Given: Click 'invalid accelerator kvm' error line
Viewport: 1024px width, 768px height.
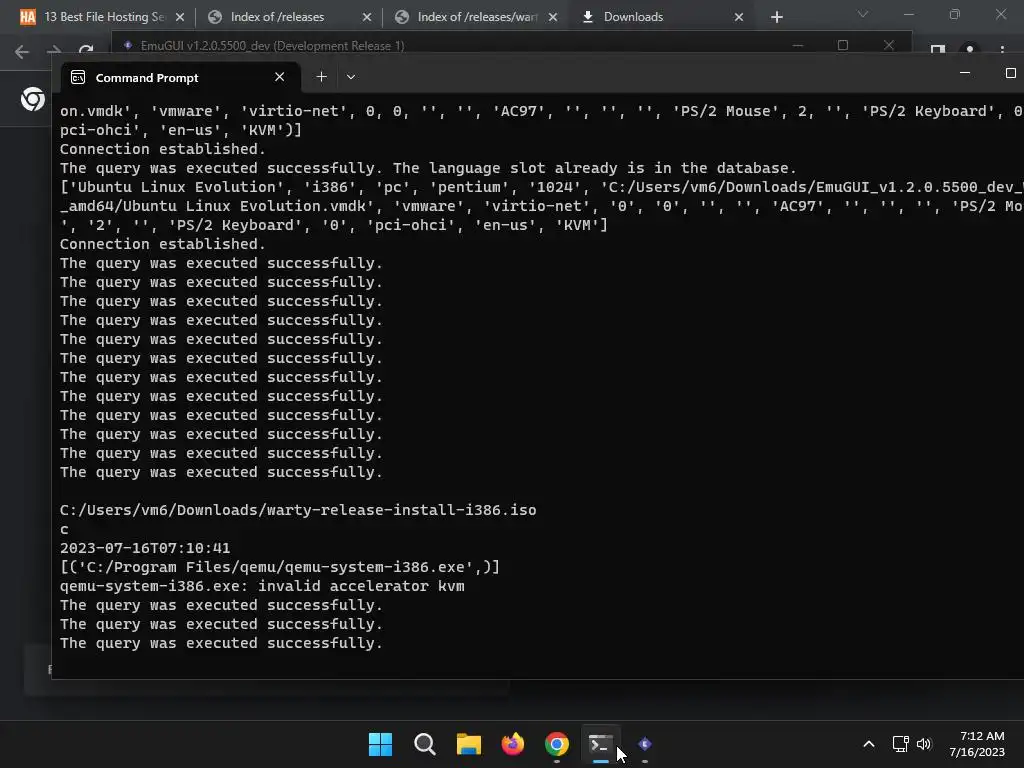Looking at the screenshot, I should pyautogui.click(x=263, y=586).
